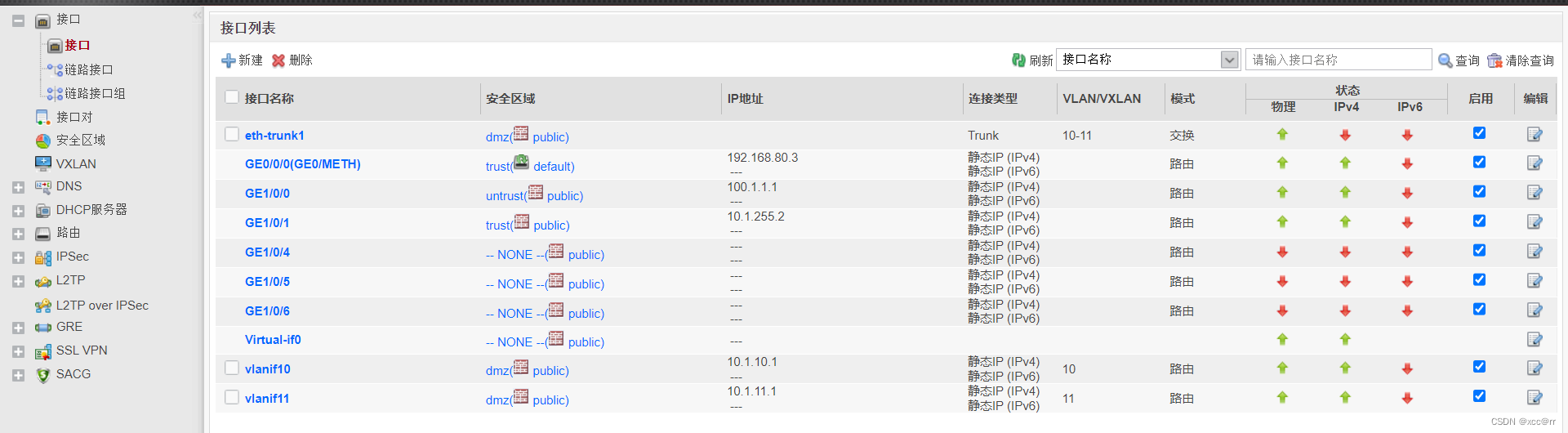The height and width of the screenshot is (433, 1568).
Task: Open the SSL VPN label in sidebar
Action: [x=82, y=350]
